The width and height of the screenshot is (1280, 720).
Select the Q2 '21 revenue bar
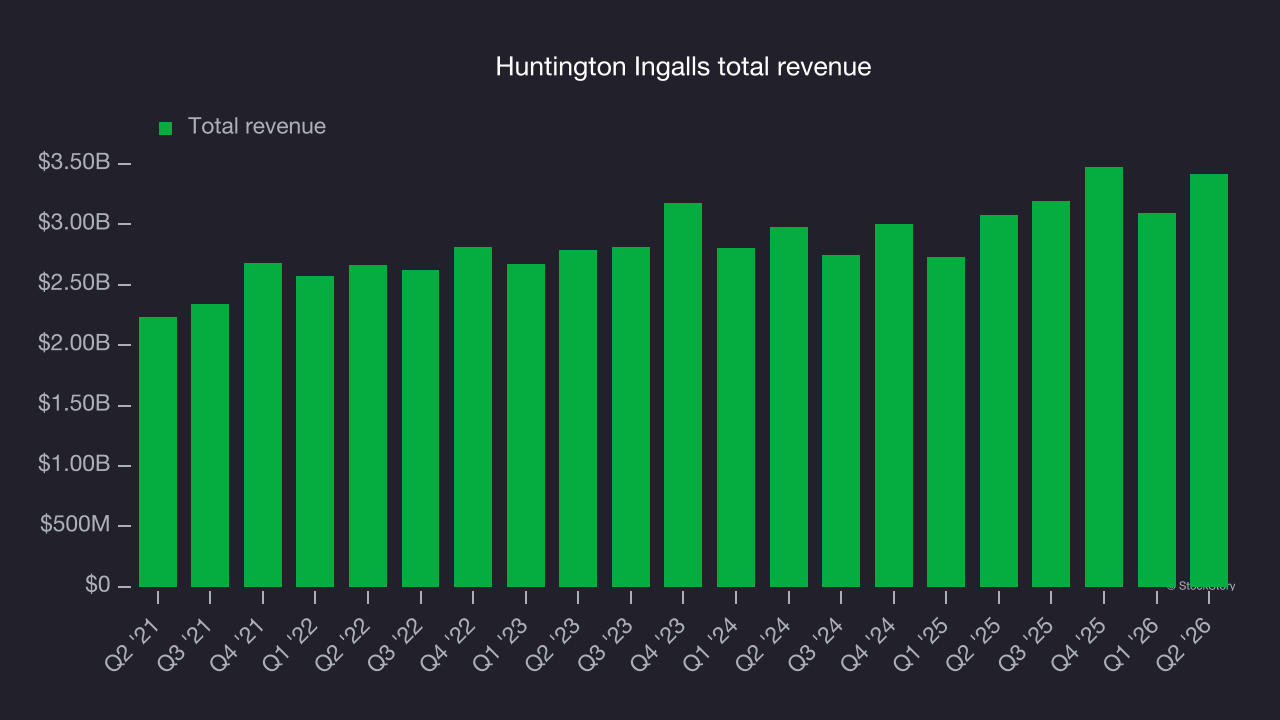[x=158, y=452]
